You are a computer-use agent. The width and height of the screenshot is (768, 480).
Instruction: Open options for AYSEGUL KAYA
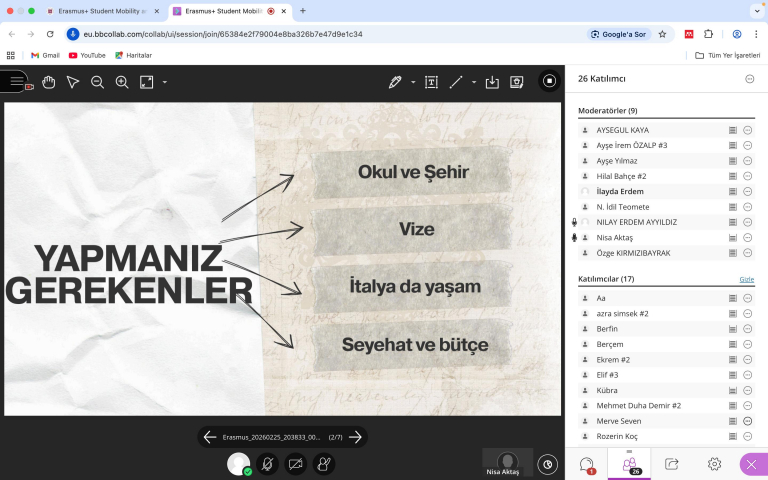pyautogui.click(x=747, y=130)
